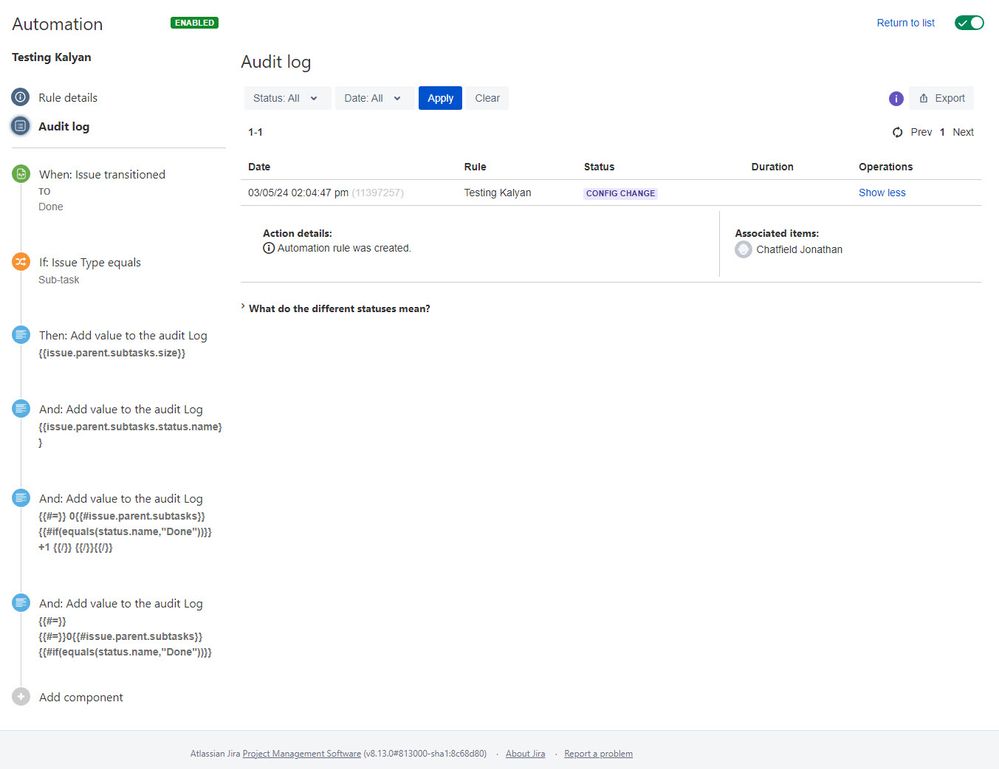Click Return to list link
Image resolution: width=999 pixels, height=769 pixels.
[905, 23]
